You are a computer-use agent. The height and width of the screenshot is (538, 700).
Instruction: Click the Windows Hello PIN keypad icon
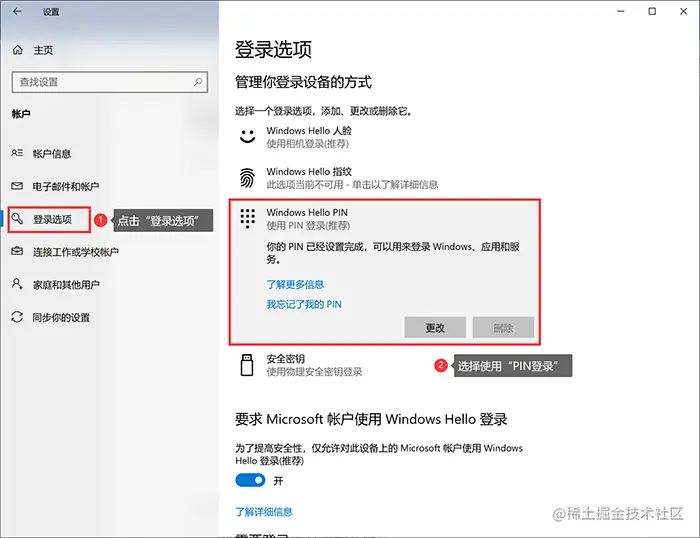pyautogui.click(x=247, y=218)
